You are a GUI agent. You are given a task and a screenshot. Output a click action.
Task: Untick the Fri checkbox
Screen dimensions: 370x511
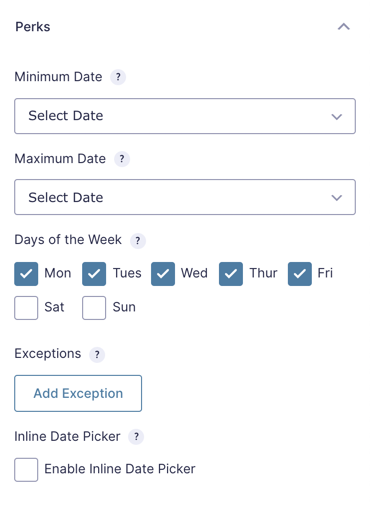click(300, 274)
